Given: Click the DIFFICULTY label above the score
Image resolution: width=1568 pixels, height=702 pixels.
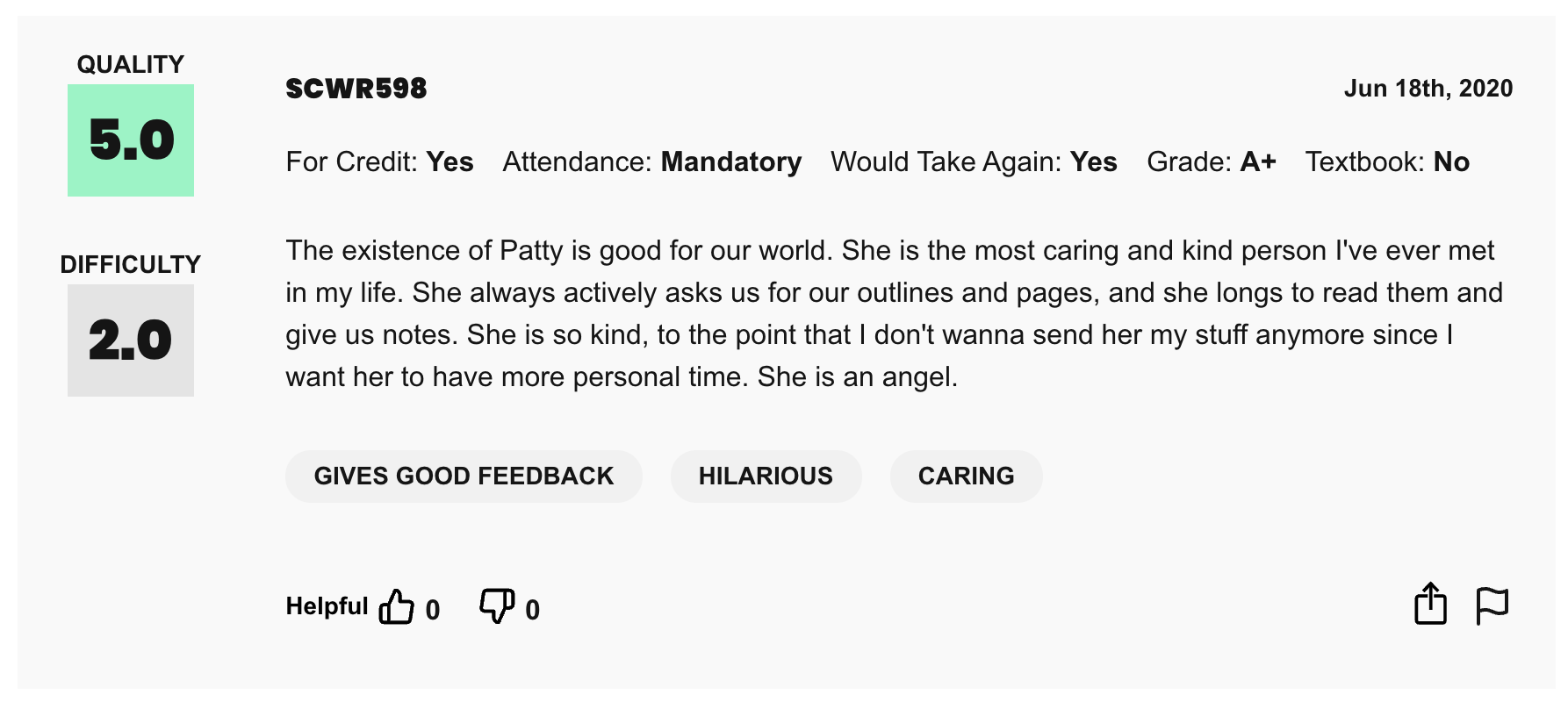Looking at the screenshot, I should [x=130, y=263].
